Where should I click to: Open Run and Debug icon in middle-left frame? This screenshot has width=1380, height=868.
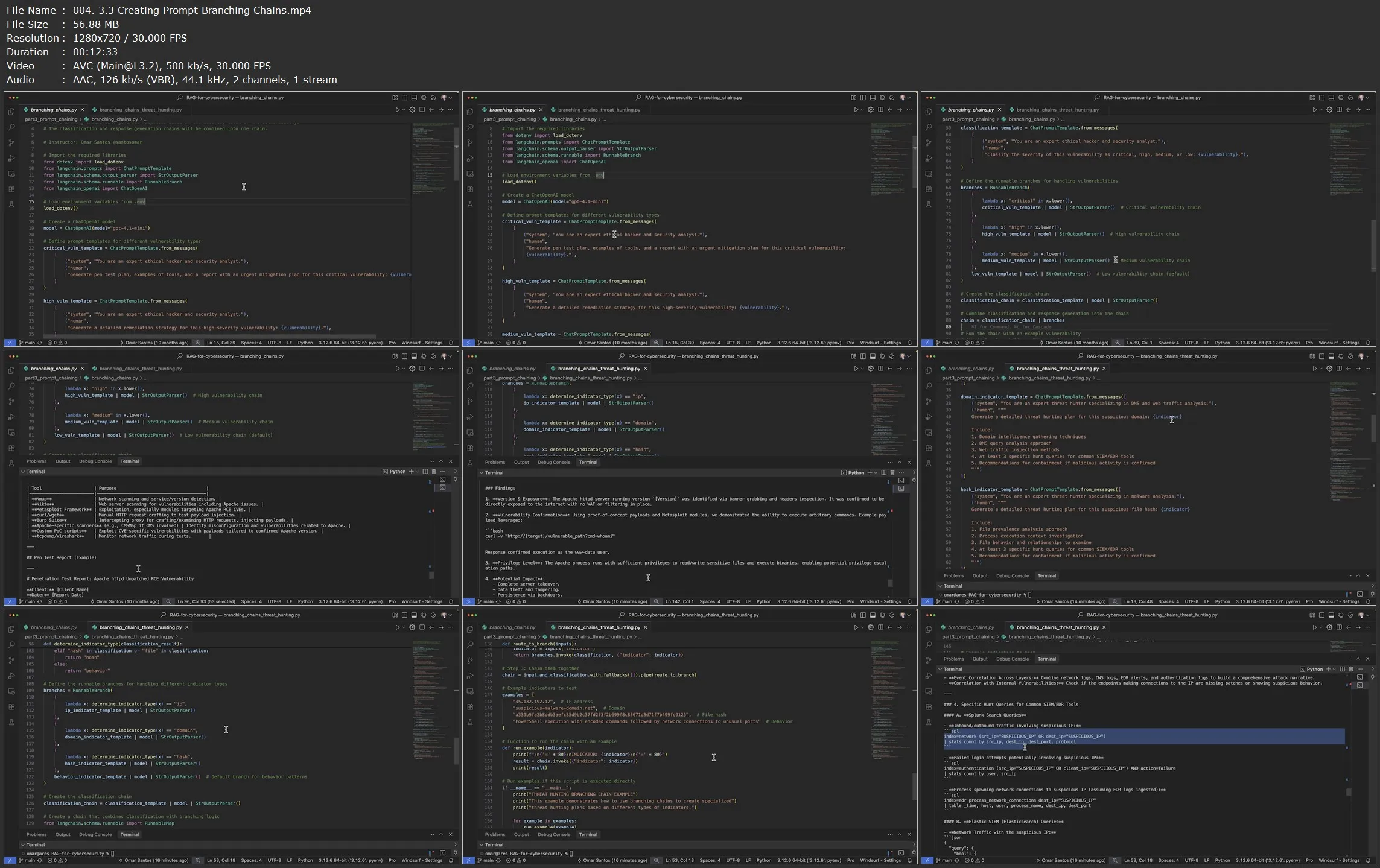(11, 417)
